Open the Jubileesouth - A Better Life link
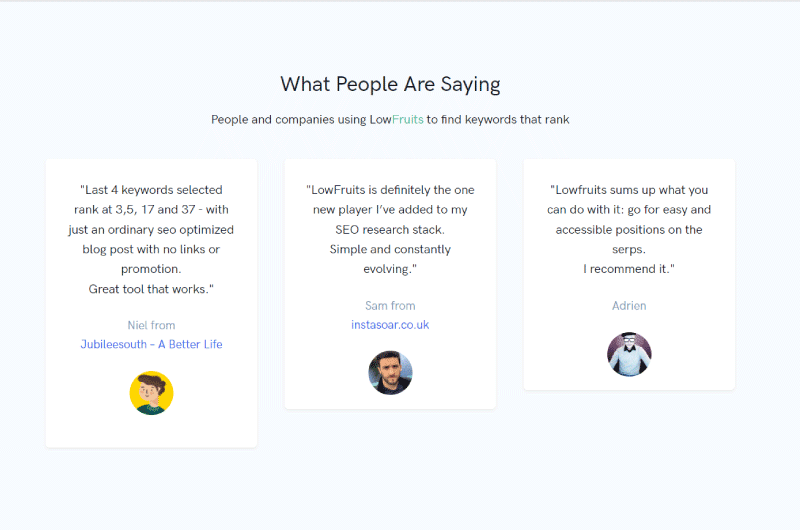 [152, 344]
